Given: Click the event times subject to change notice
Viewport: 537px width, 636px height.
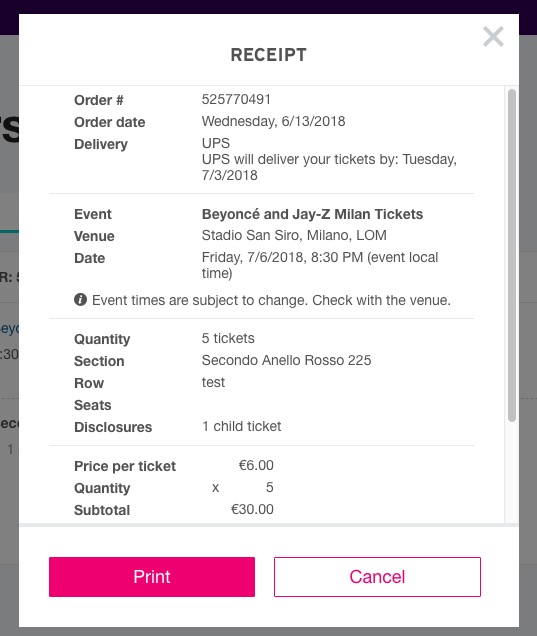Looking at the screenshot, I should (271, 300).
